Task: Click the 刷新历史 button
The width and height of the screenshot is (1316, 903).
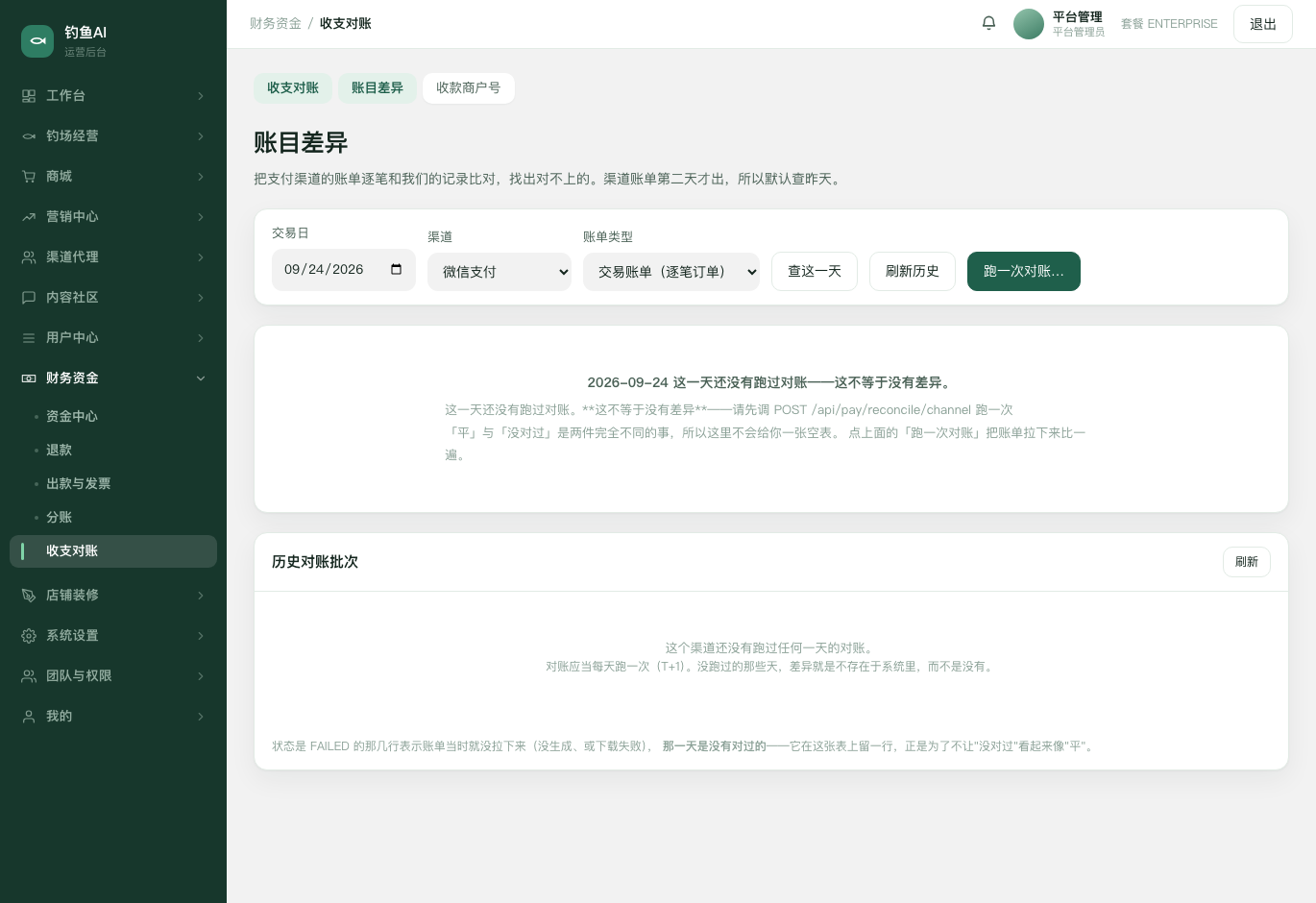Action: (913, 272)
